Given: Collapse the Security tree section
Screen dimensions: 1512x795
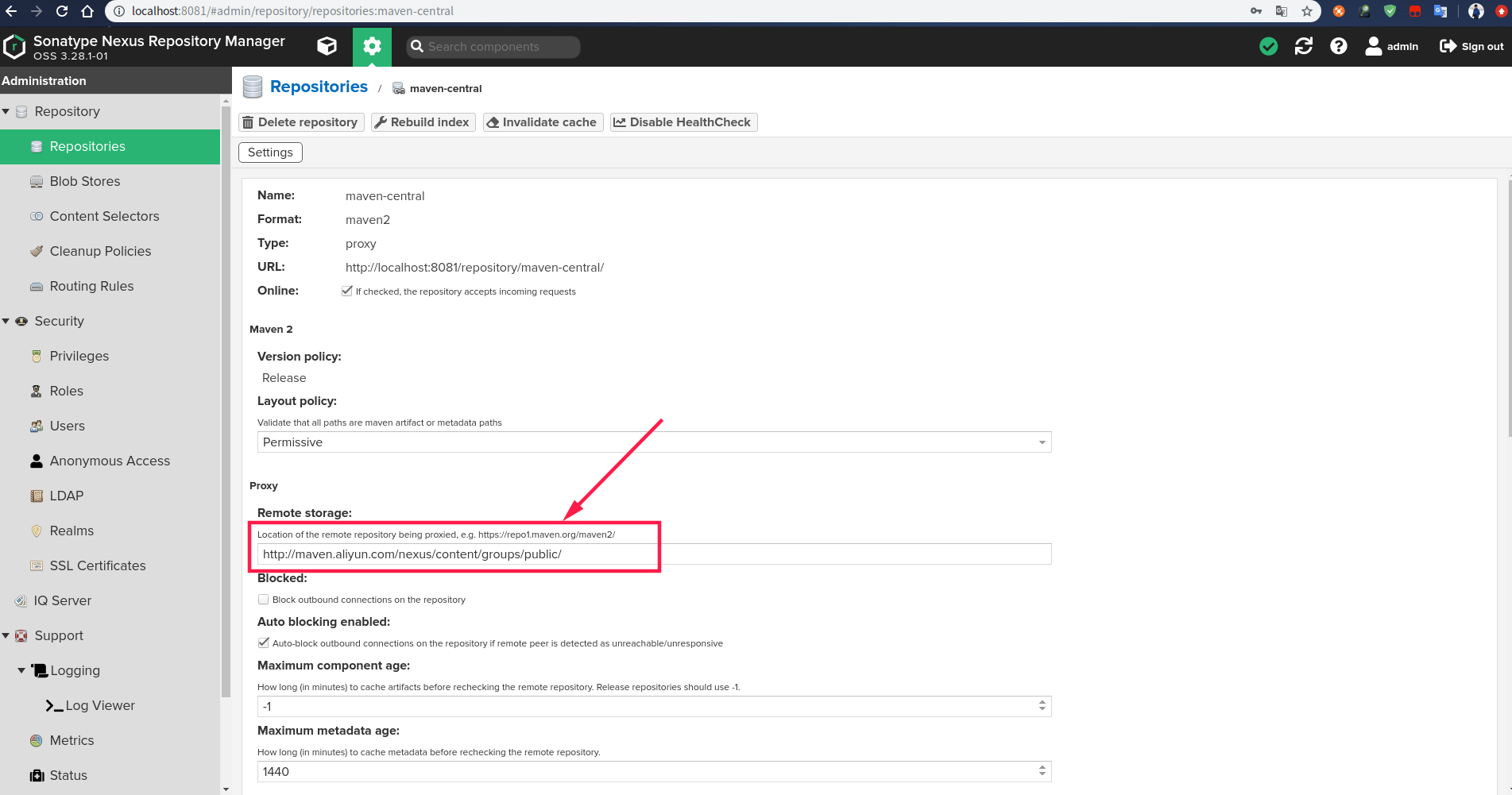Looking at the screenshot, I should 6,321.
